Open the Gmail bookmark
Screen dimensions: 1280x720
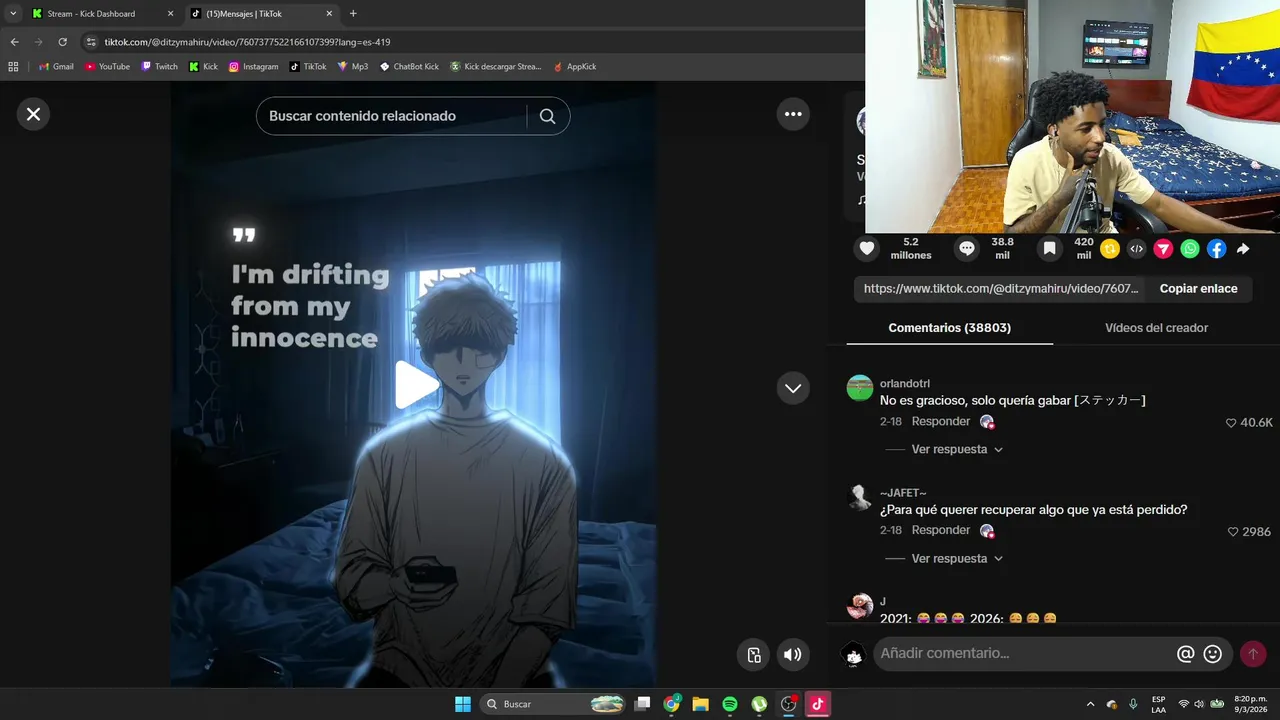56,67
